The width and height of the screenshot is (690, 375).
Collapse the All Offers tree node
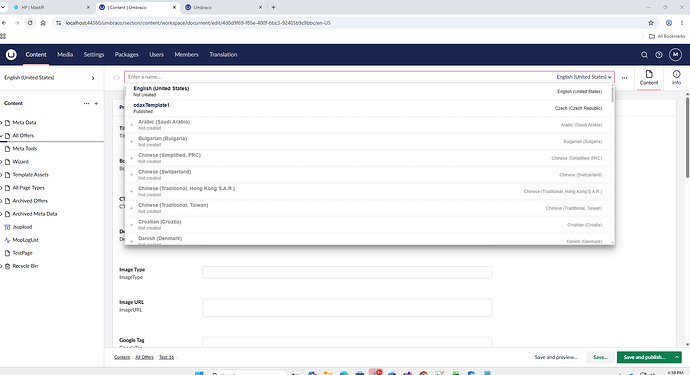click(1, 136)
